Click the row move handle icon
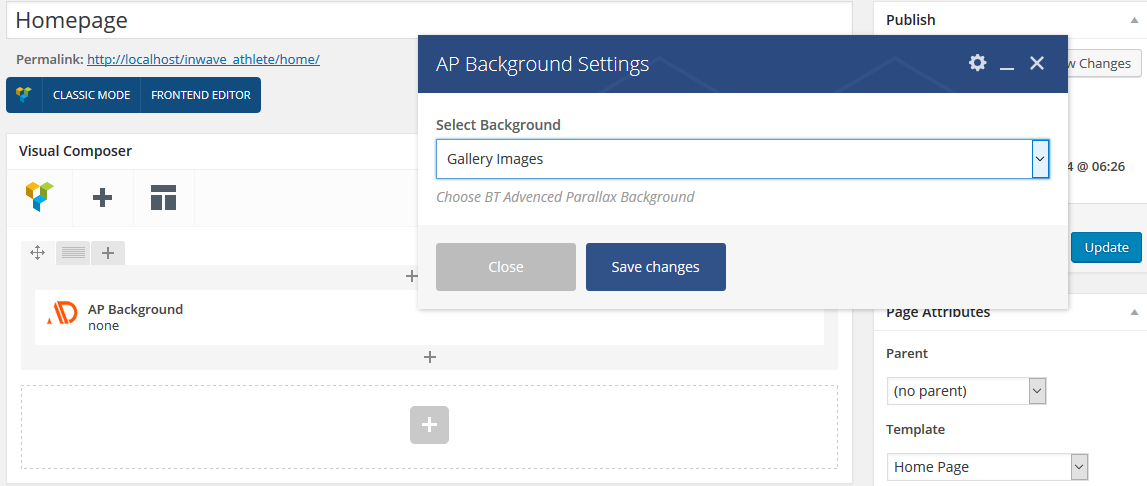This screenshot has width=1147, height=486. coord(37,253)
